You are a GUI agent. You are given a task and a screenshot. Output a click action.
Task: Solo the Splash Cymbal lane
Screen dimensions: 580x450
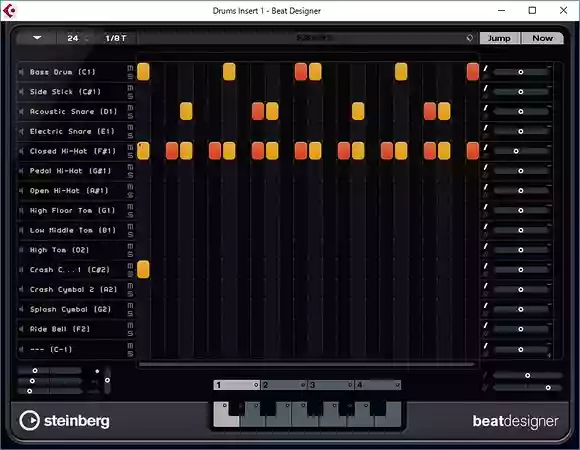tap(130, 314)
